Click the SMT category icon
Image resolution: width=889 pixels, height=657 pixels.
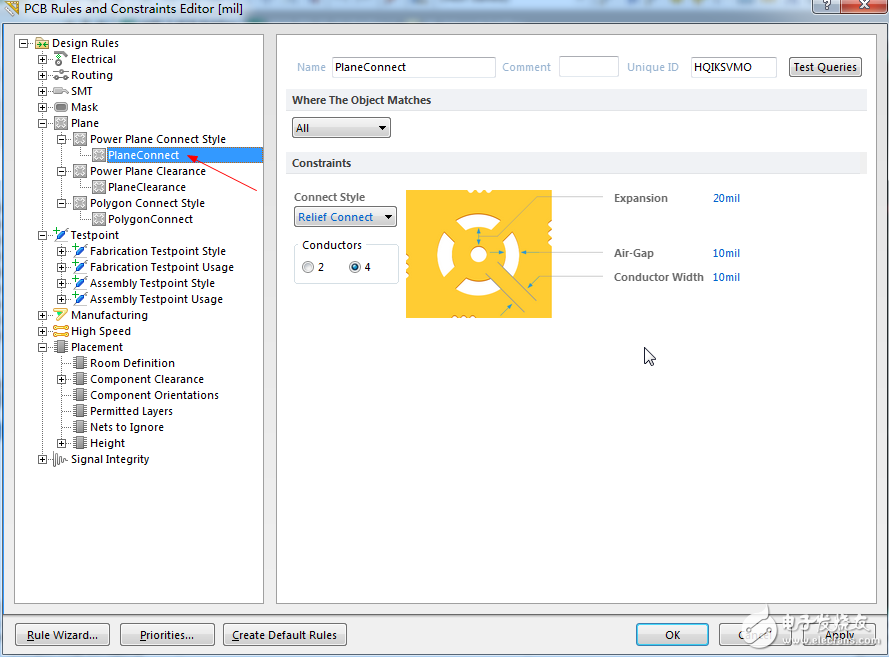(61, 91)
